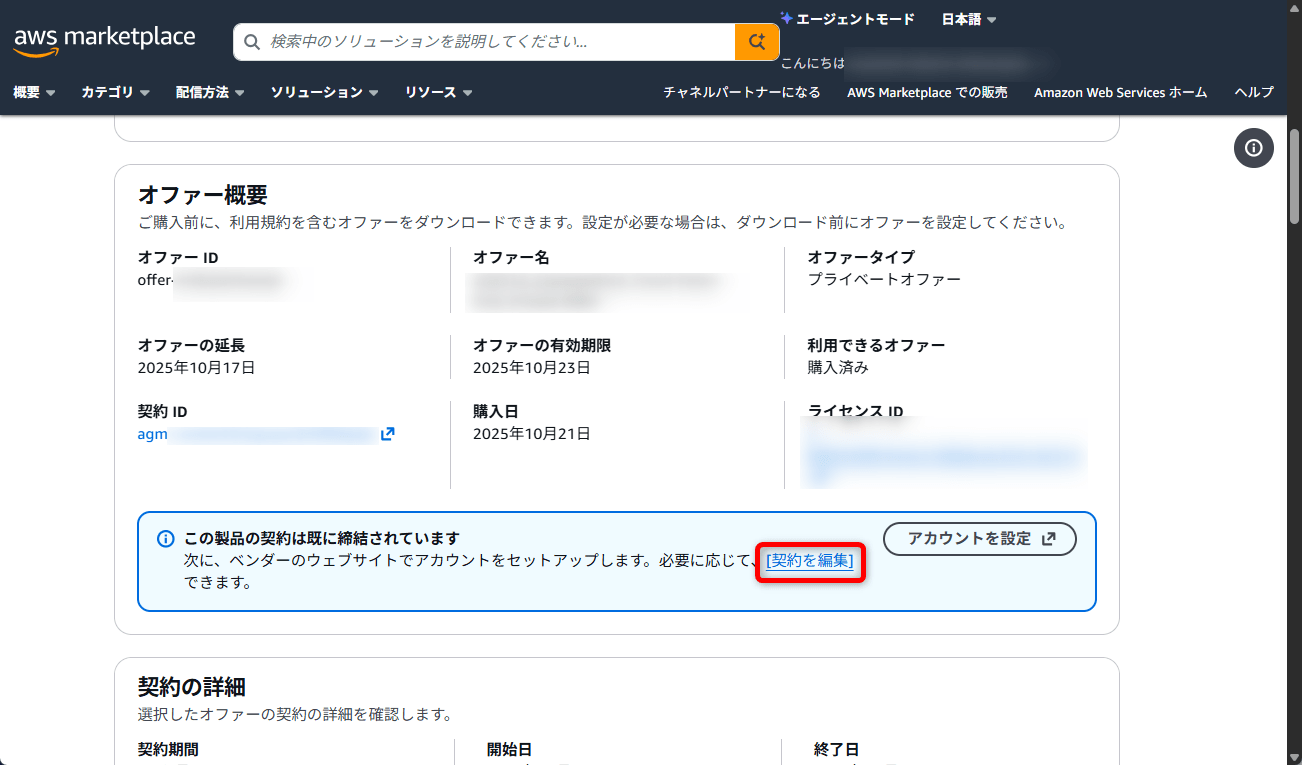
Task: Select the プライベートオファー offer type value
Action: click(x=884, y=279)
